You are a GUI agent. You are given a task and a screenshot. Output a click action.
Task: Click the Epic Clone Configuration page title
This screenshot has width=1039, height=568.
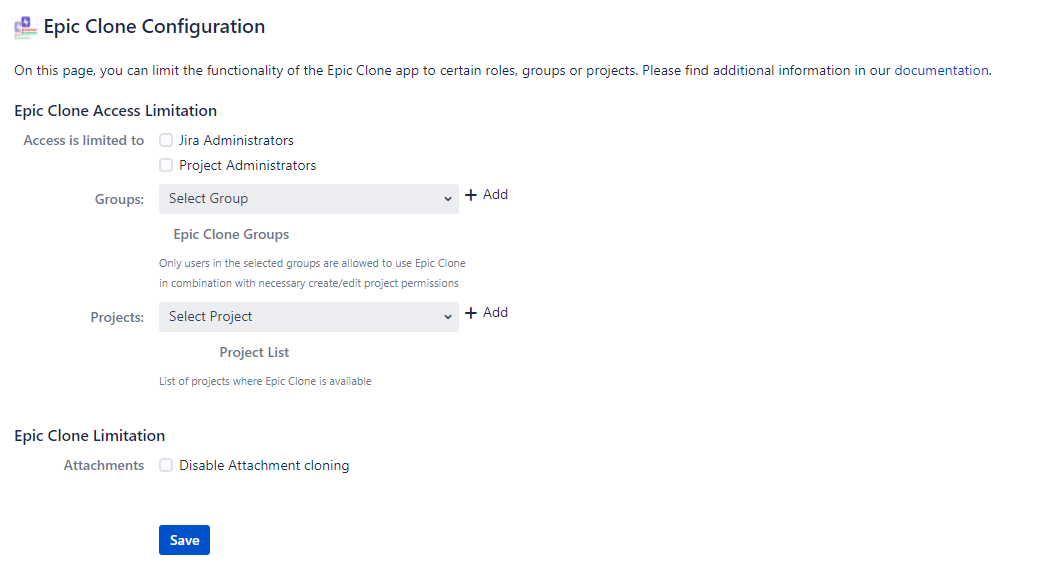[x=154, y=27]
